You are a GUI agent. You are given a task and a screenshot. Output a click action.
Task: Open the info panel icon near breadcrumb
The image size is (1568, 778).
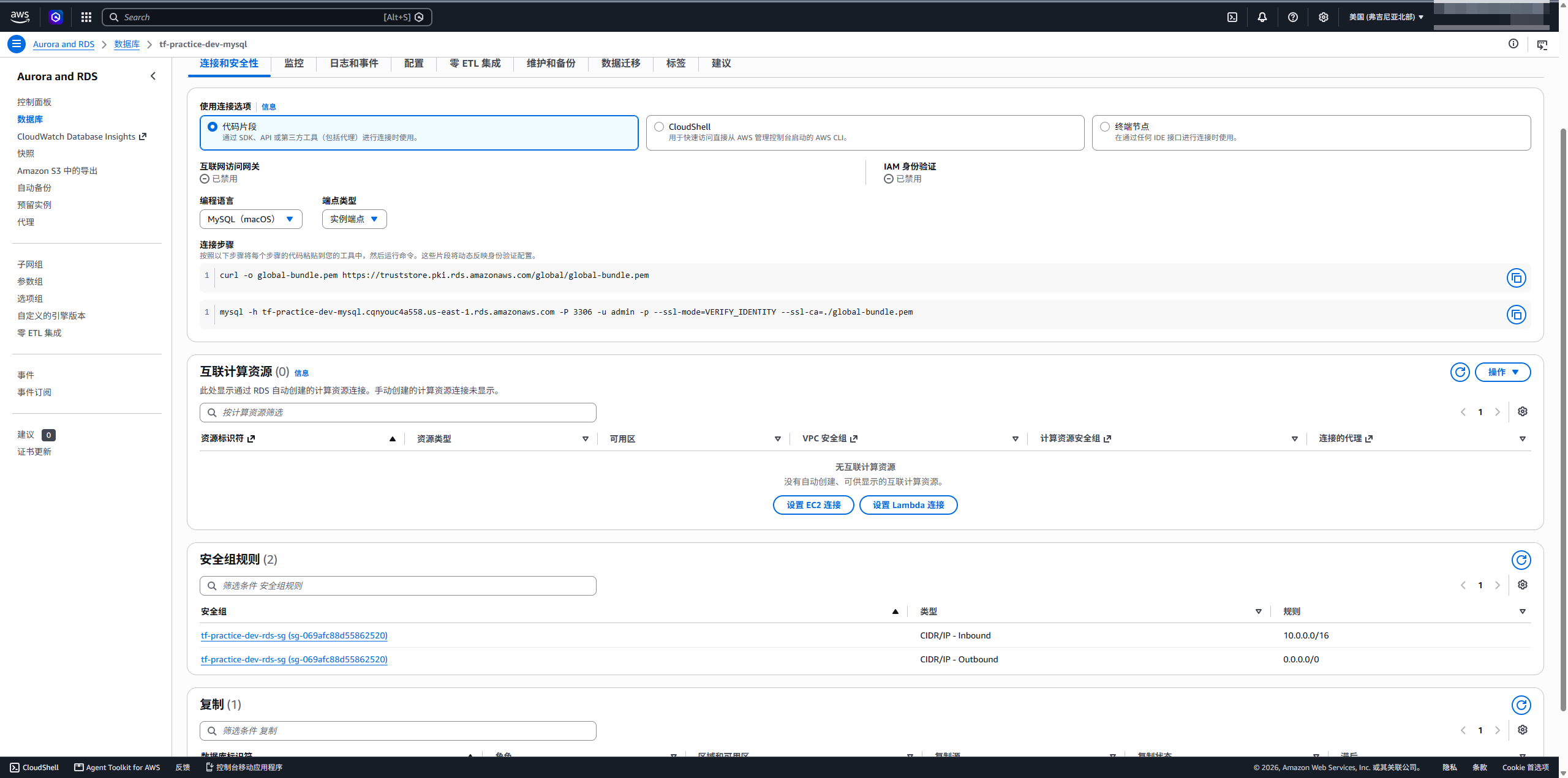click(1513, 44)
